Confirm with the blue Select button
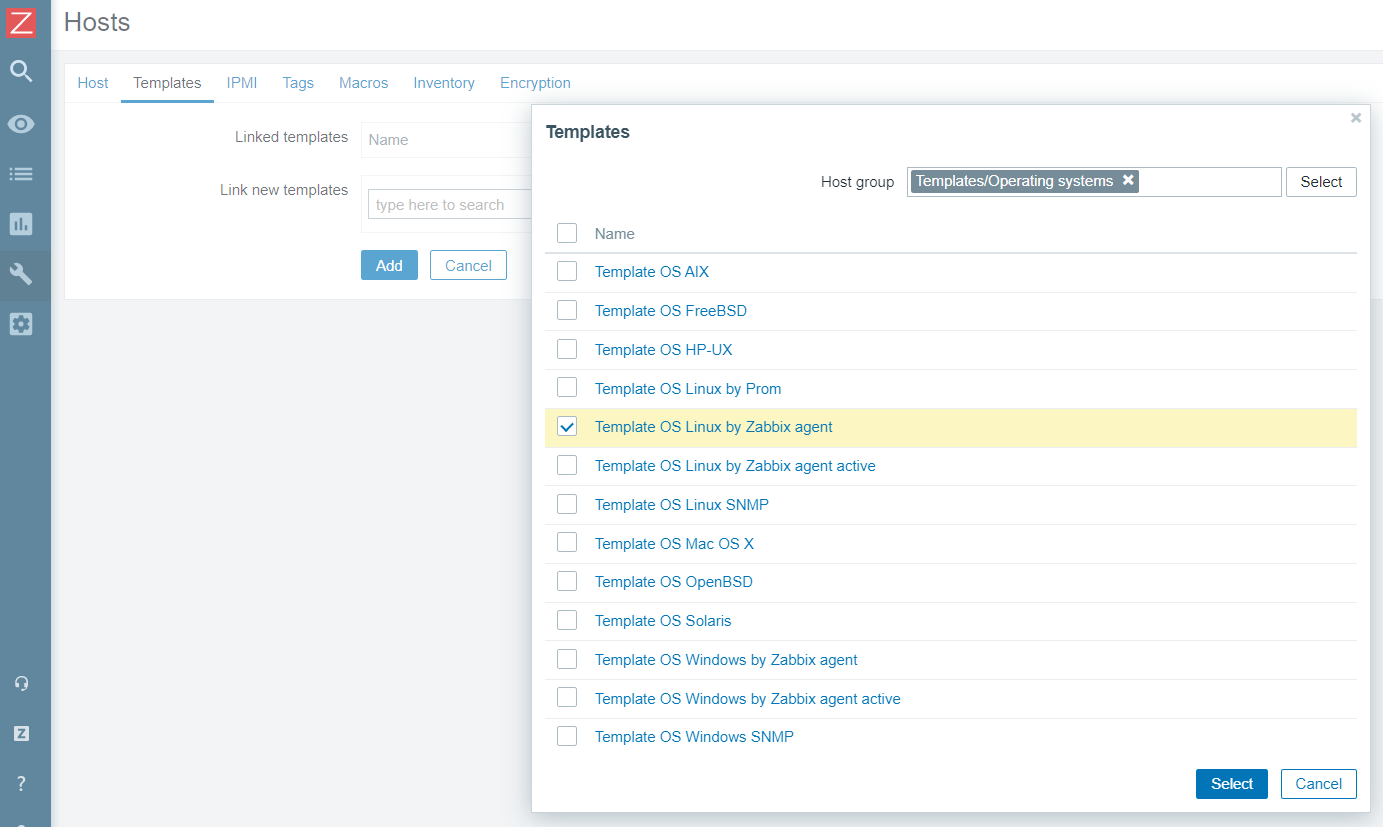 click(x=1232, y=784)
